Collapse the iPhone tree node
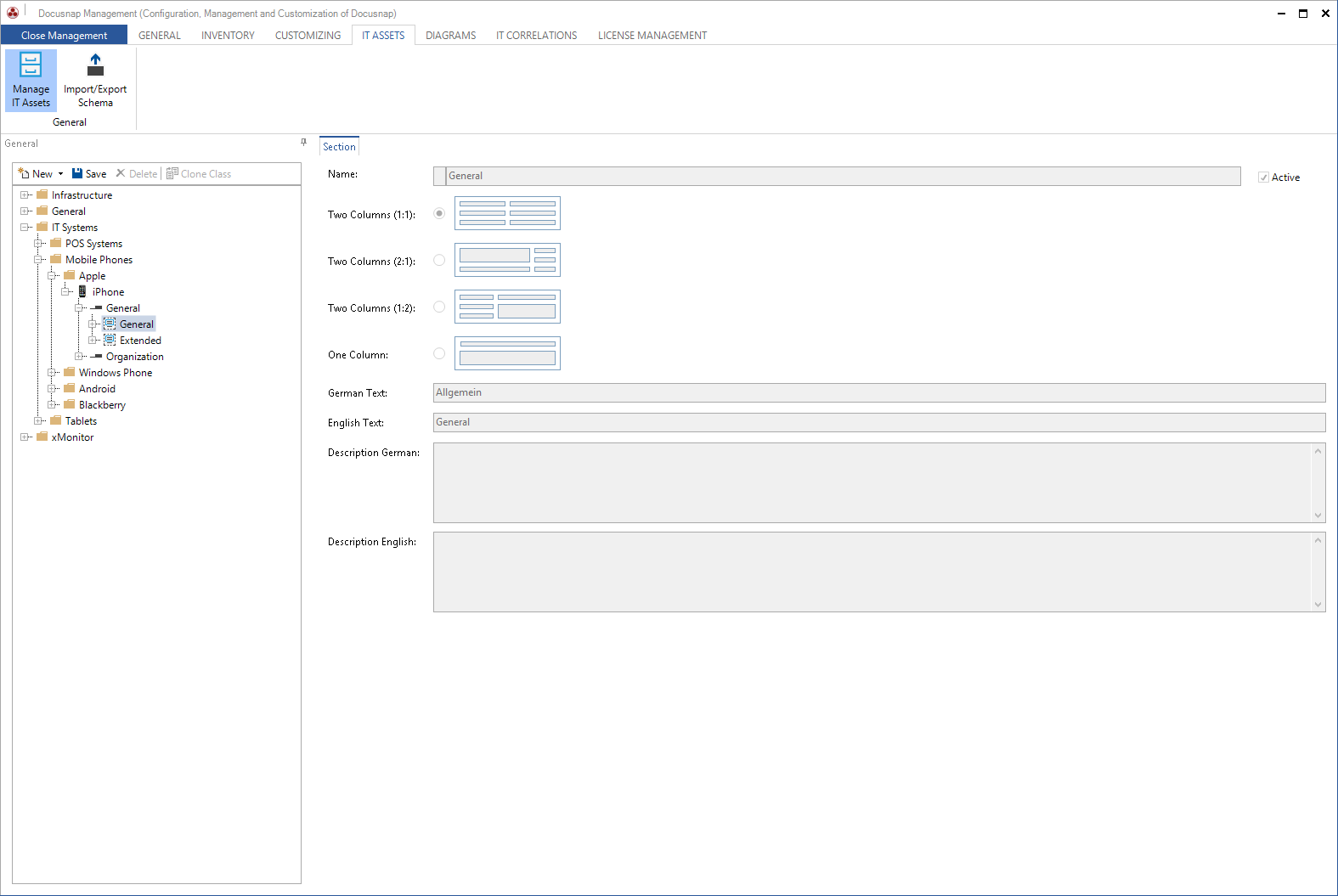 pos(65,291)
